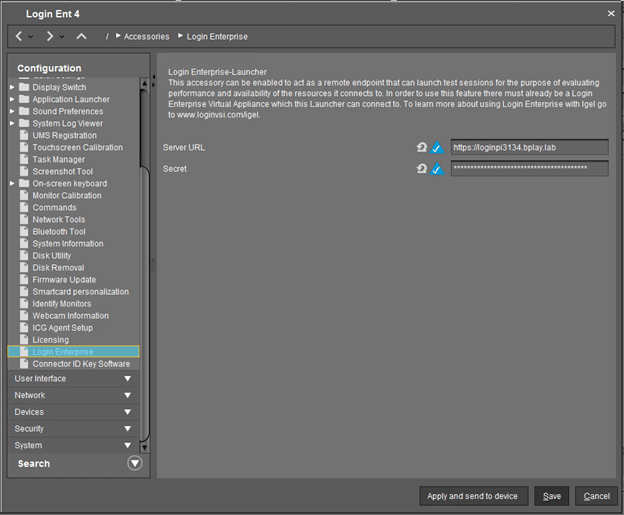Focus the Secret password field
Image resolution: width=624 pixels, height=515 pixels.
(x=529, y=168)
